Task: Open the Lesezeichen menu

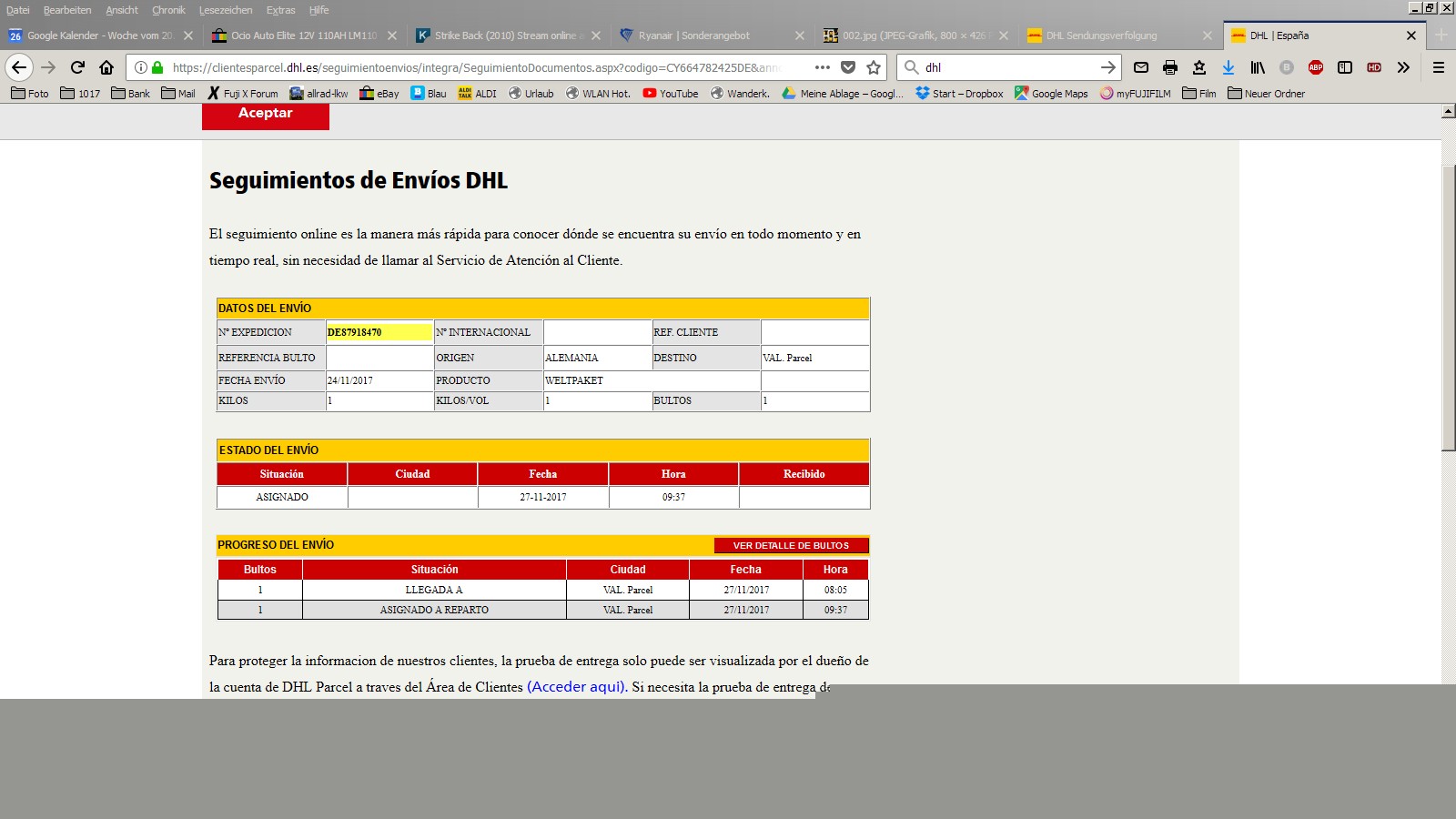Action: click(226, 10)
